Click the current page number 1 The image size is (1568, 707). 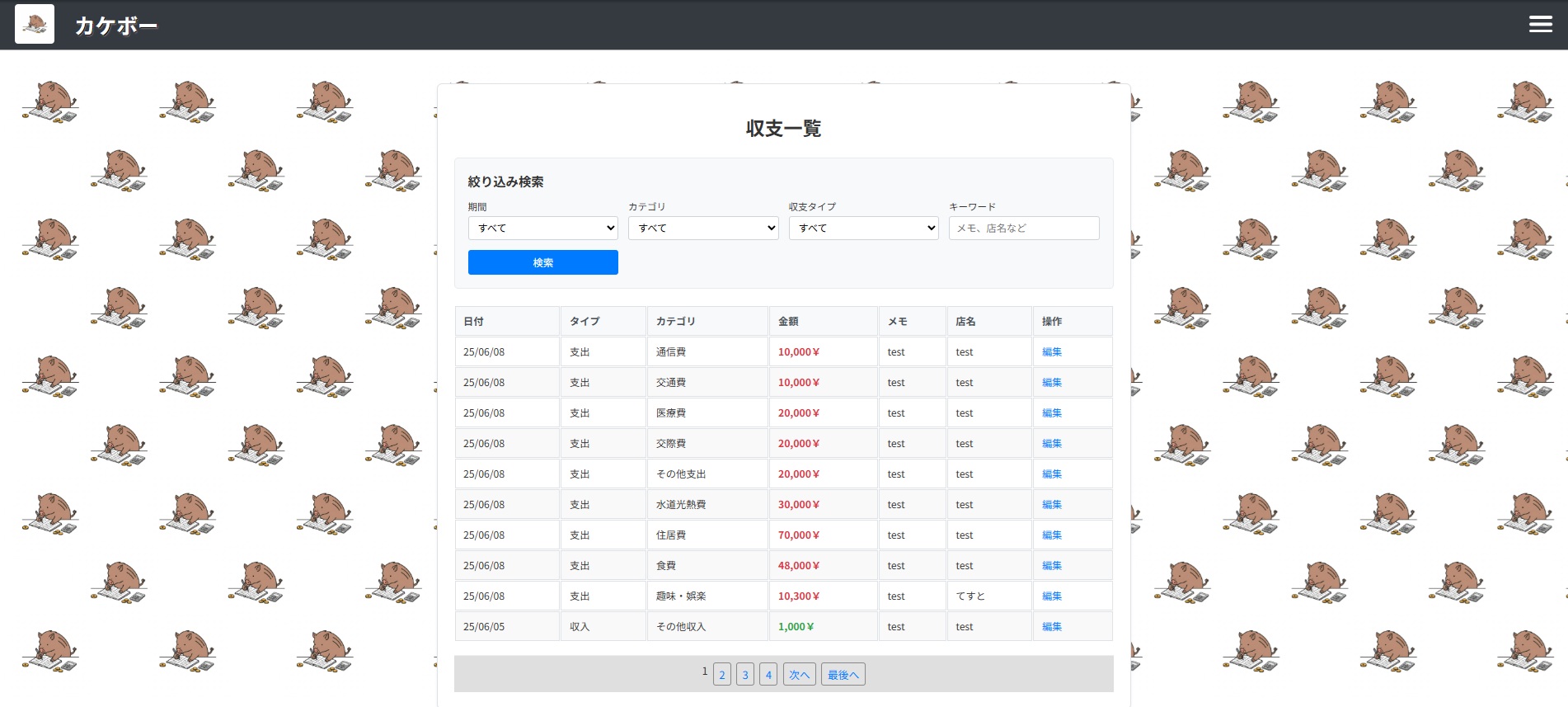click(x=705, y=672)
